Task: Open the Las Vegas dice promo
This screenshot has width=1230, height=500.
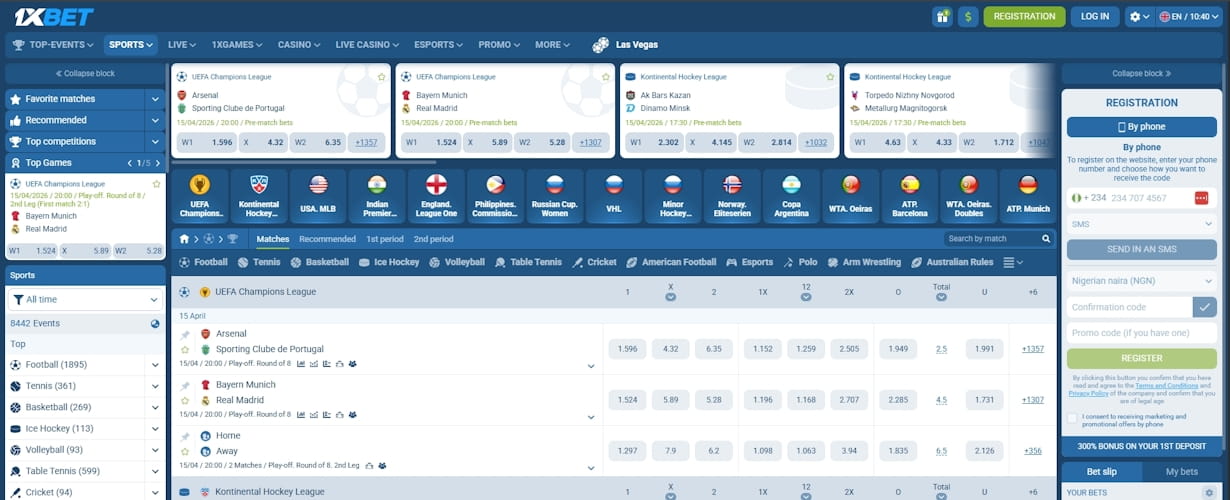Action: point(625,45)
